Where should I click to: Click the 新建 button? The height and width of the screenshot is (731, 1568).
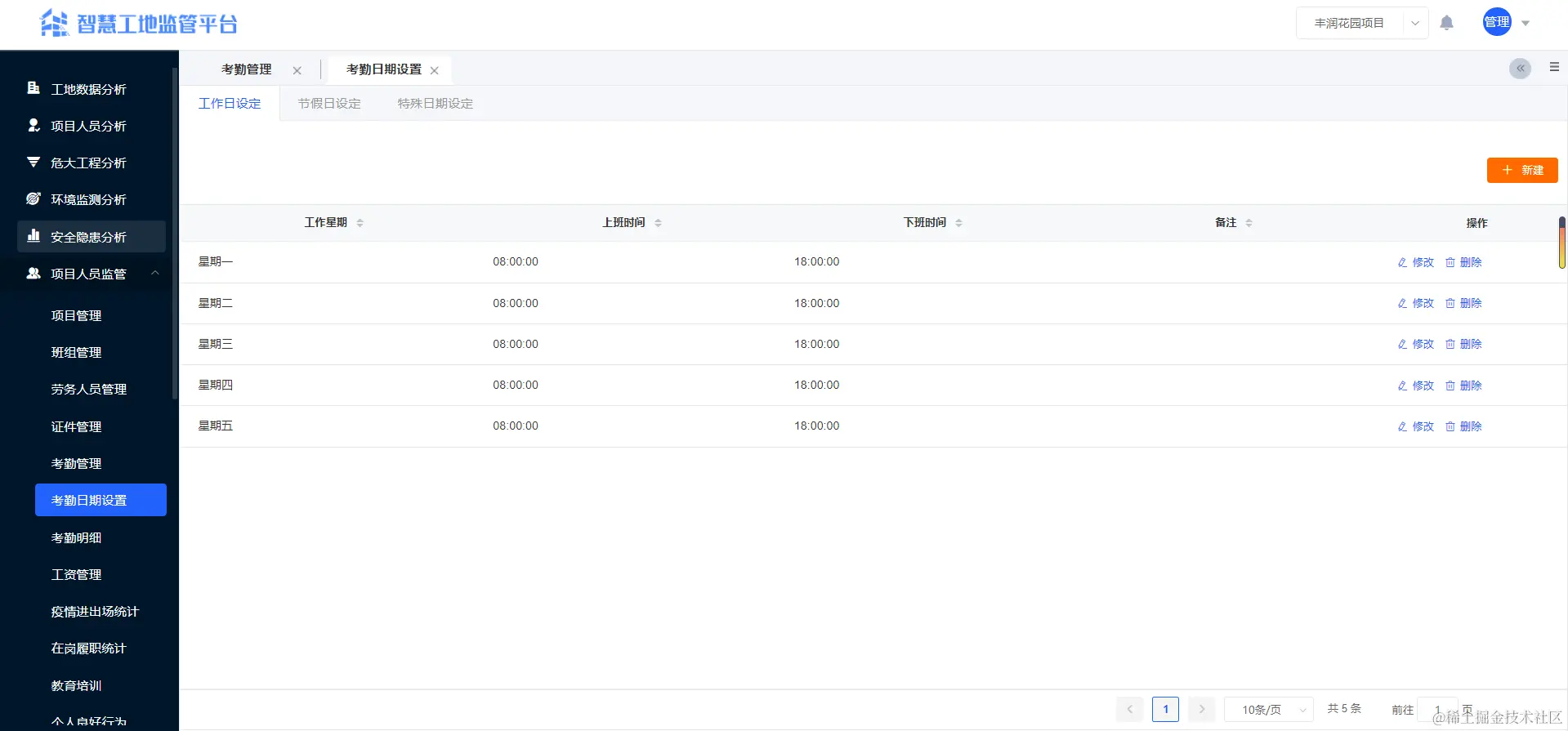tap(1522, 170)
